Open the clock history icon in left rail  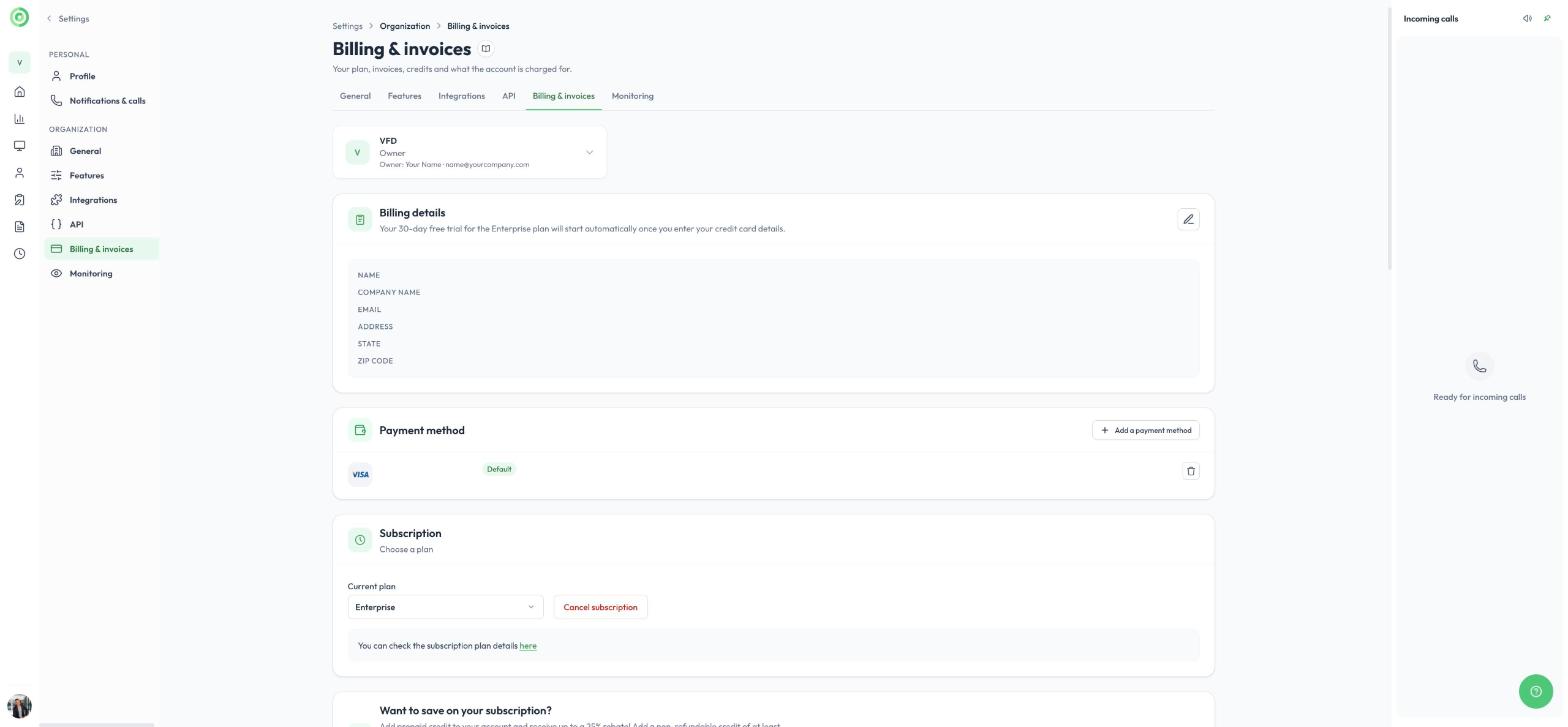(19, 254)
